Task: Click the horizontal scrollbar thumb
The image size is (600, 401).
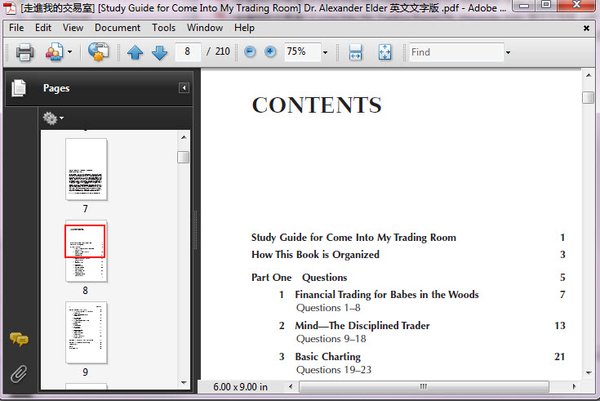Action: (424, 387)
